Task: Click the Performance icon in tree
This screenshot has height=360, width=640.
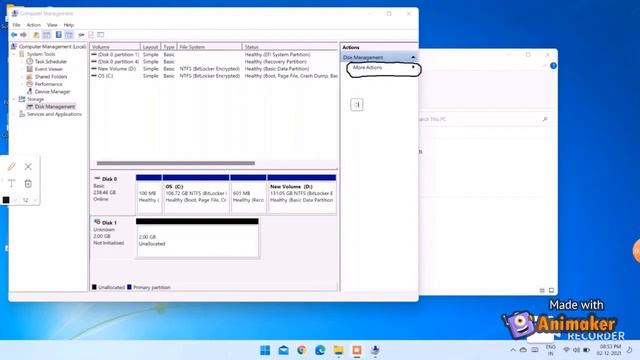Action: (29, 84)
